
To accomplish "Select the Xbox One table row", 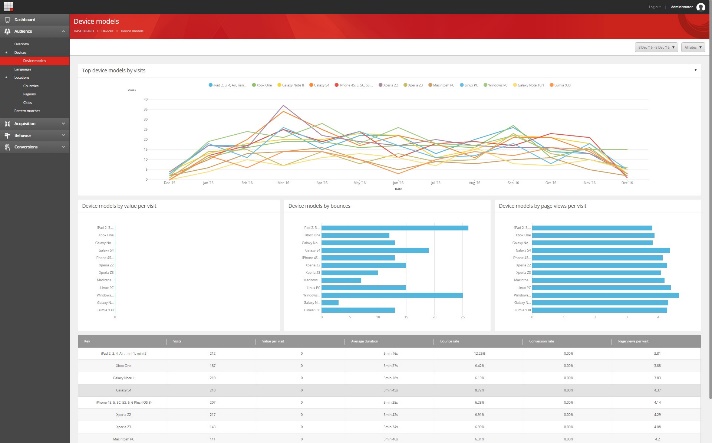I will click(x=389, y=366).
